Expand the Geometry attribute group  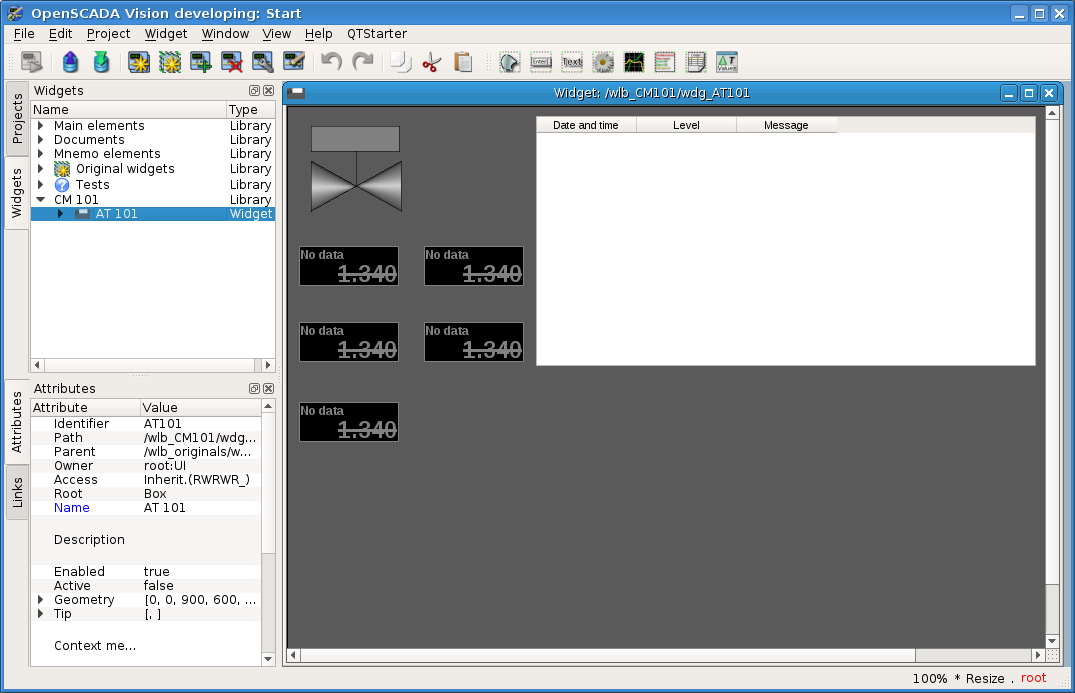click(x=41, y=600)
